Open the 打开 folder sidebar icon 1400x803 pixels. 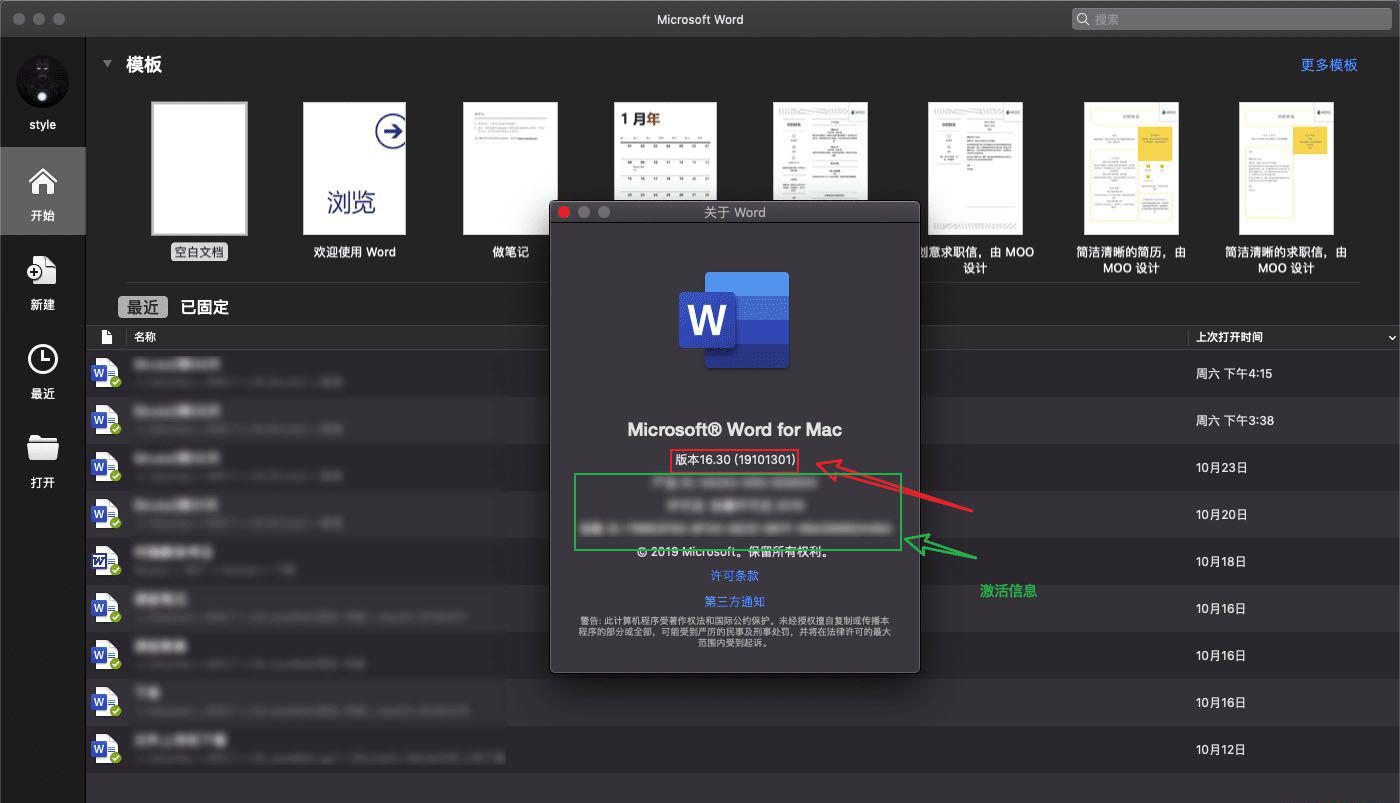click(x=42, y=448)
